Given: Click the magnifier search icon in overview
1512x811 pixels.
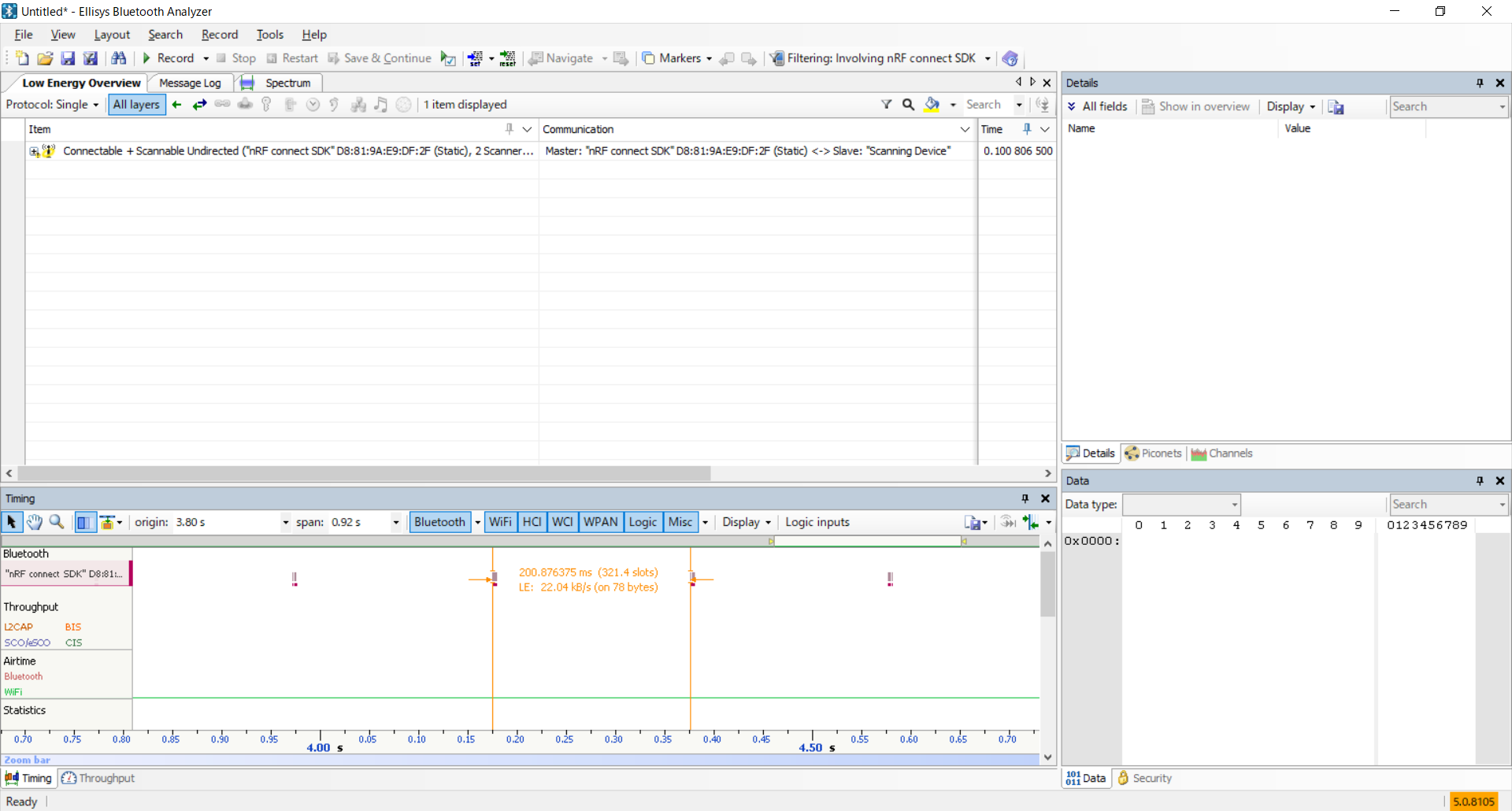Looking at the screenshot, I should pos(908,105).
